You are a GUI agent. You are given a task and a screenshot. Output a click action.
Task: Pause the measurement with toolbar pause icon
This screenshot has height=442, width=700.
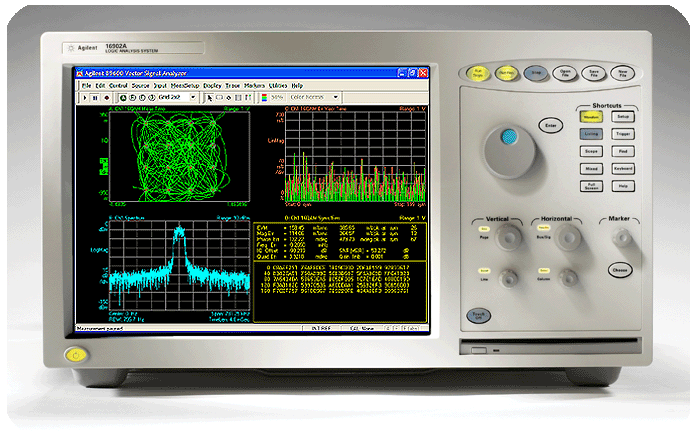(95, 98)
